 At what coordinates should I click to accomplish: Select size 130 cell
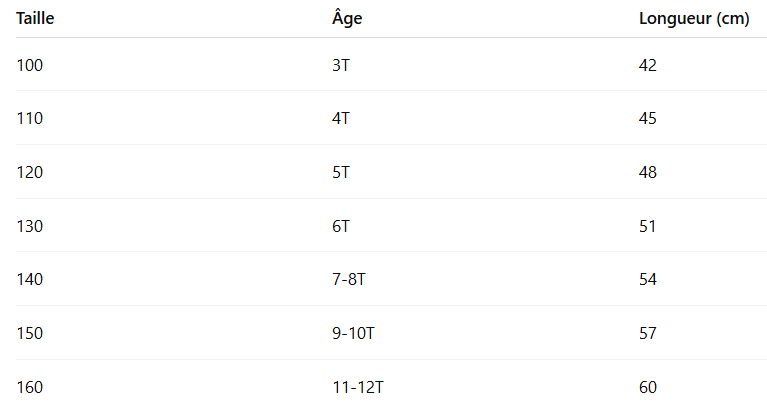coord(30,226)
